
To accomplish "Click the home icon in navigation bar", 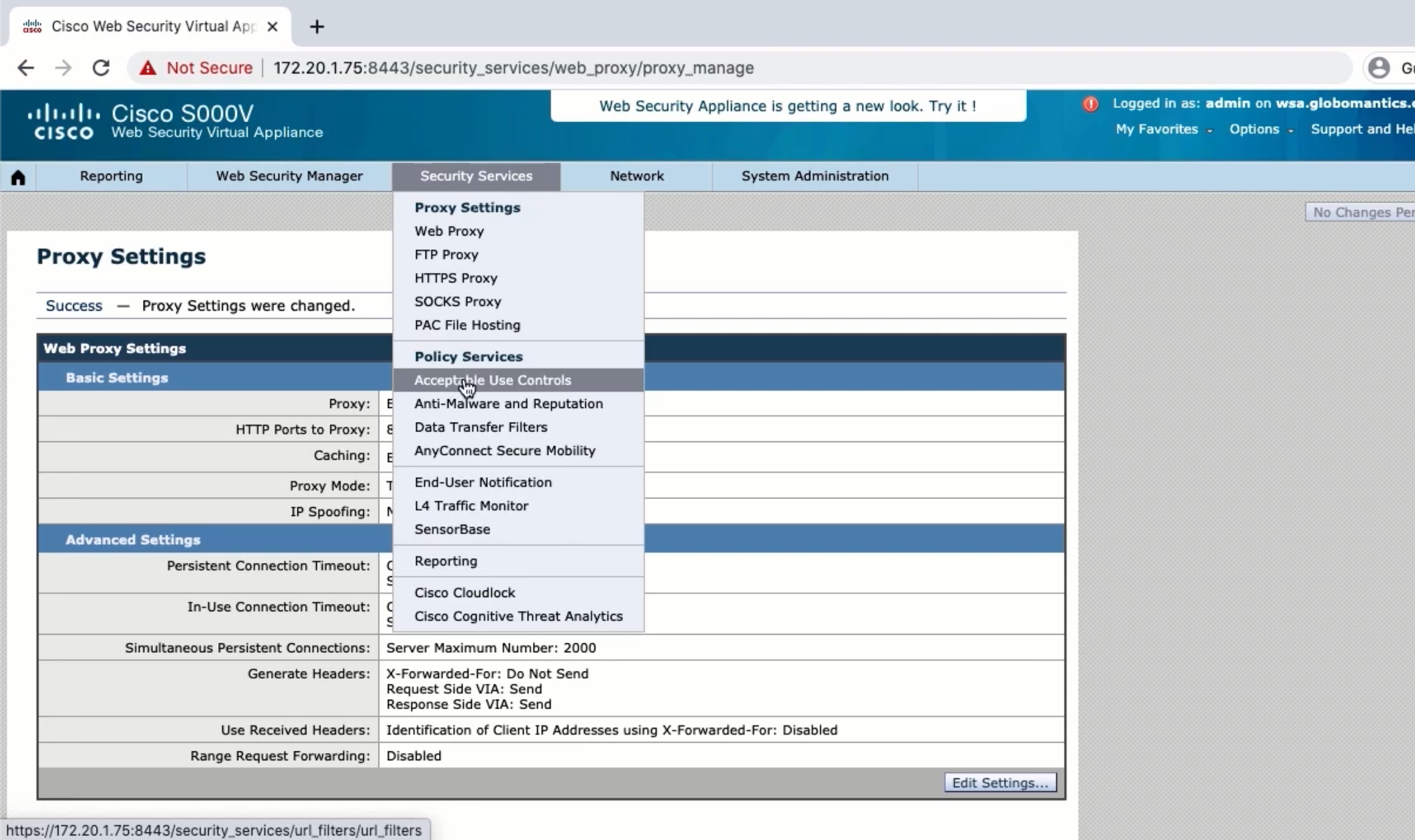I will click(x=18, y=177).
